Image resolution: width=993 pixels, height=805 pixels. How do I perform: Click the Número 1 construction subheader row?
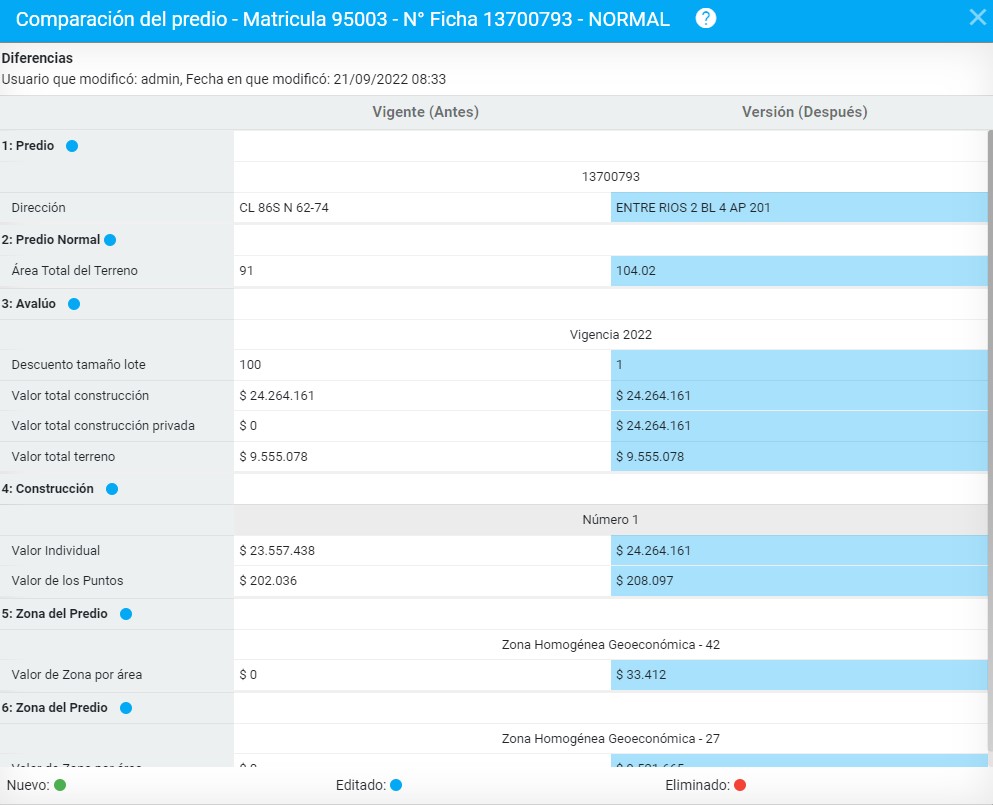pos(610,520)
